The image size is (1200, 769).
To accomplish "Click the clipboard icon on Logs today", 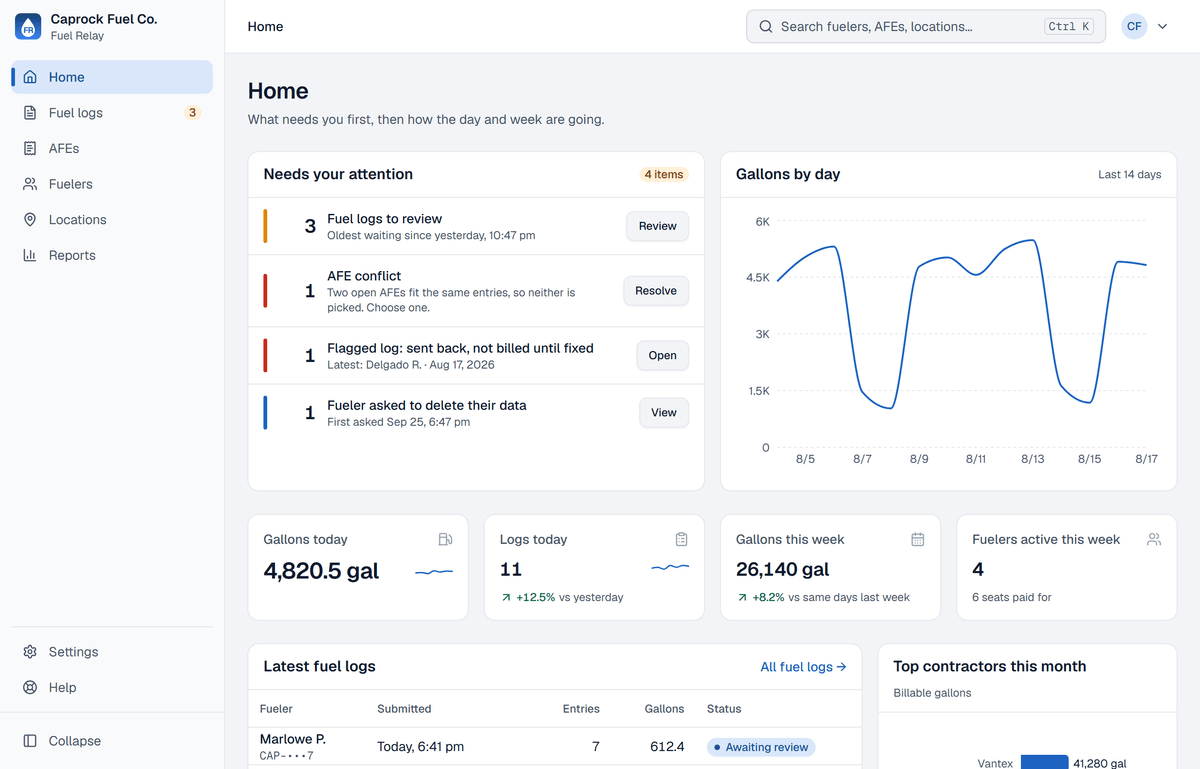I will (x=682, y=539).
